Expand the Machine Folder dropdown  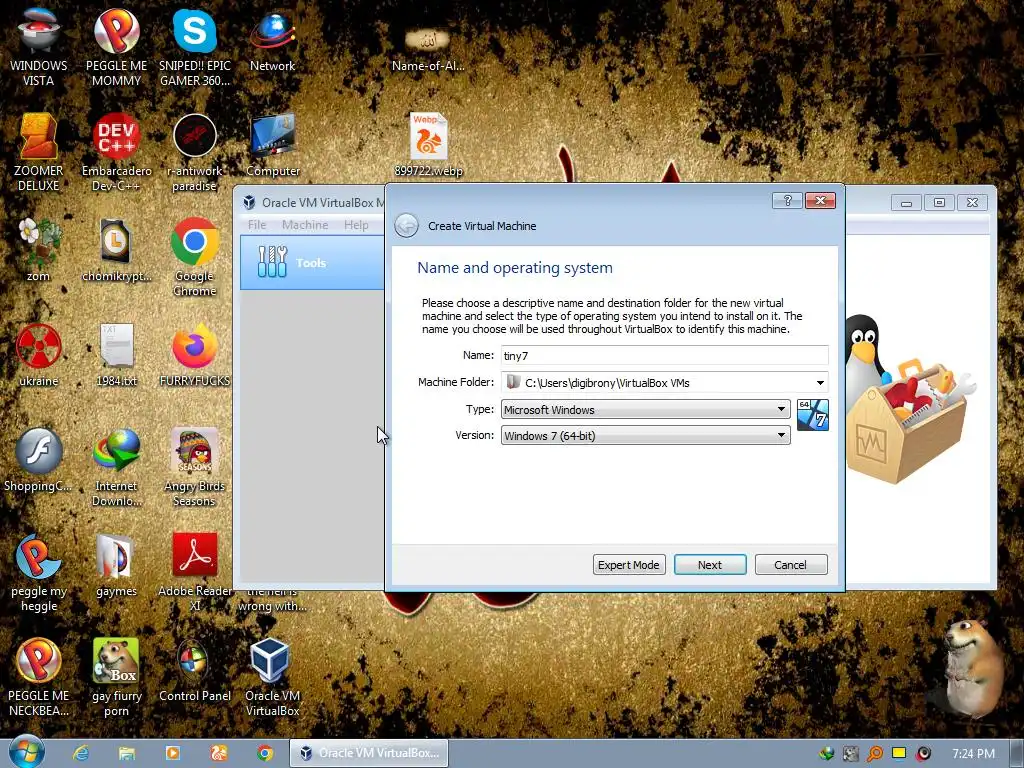tap(820, 383)
